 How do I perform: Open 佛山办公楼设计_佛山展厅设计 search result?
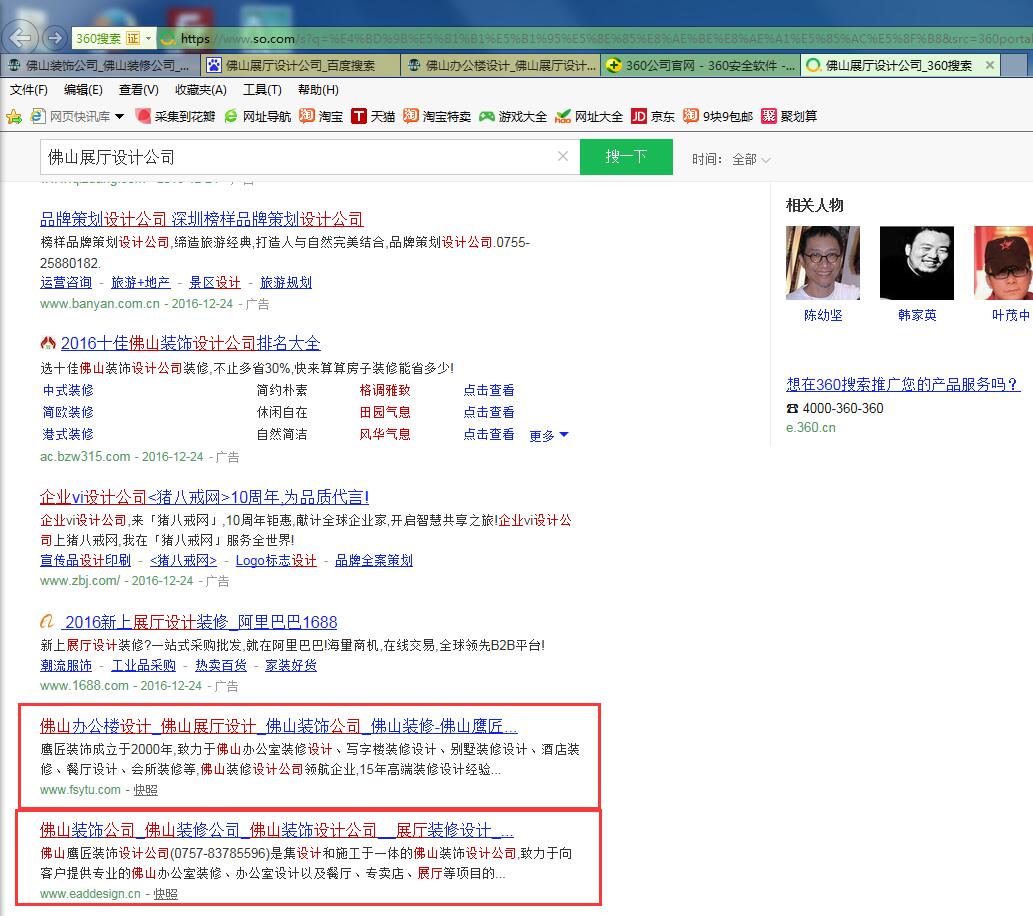[279, 726]
